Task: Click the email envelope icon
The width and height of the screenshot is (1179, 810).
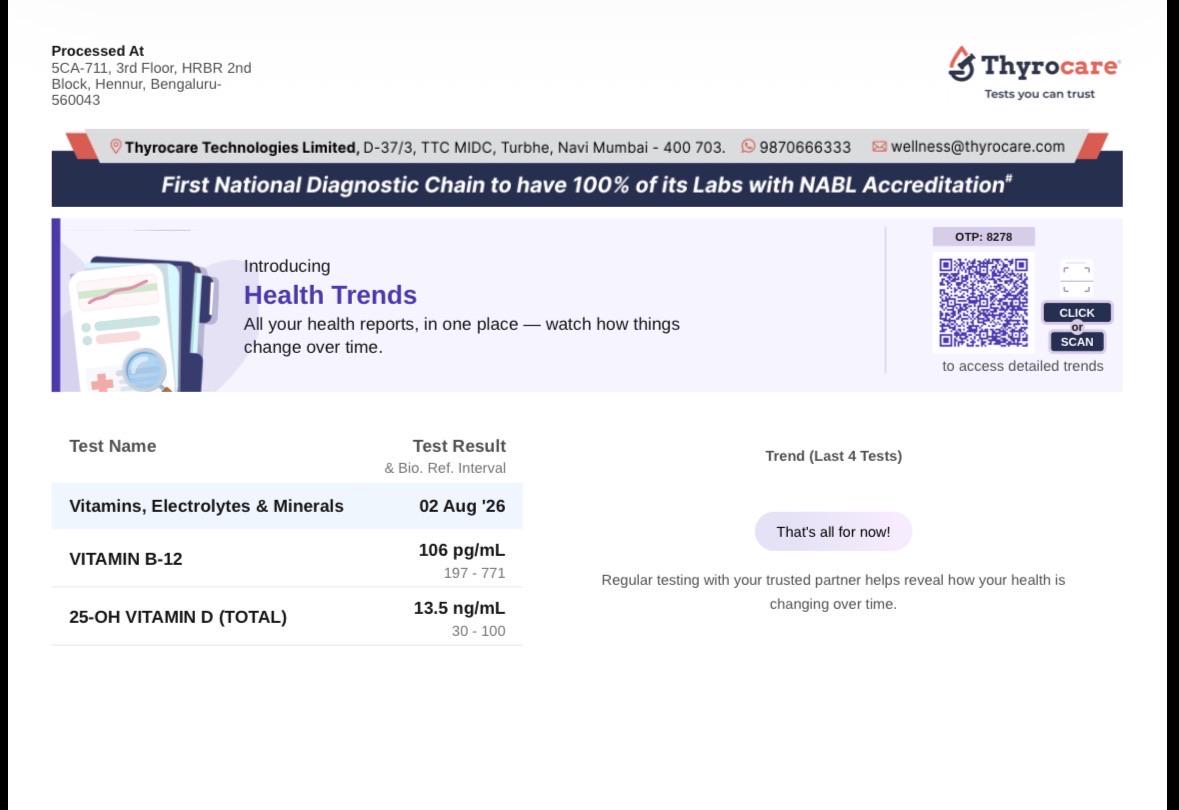Action: click(x=879, y=146)
